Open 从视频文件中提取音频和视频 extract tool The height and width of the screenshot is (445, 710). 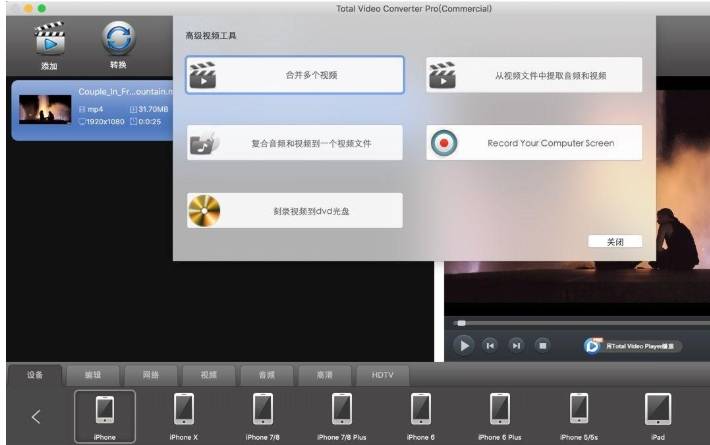click(x=534, y=75)
